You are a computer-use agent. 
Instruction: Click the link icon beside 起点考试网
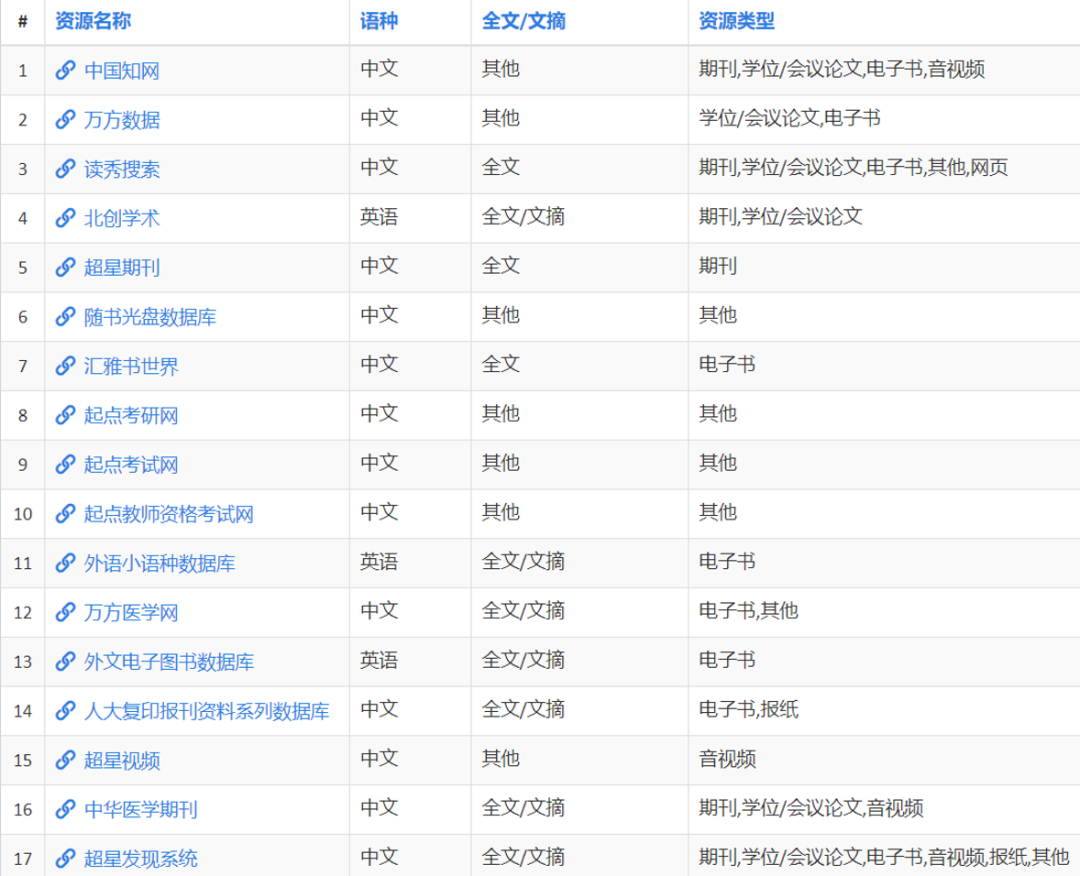pyautogui.click(x=65, y=464)
